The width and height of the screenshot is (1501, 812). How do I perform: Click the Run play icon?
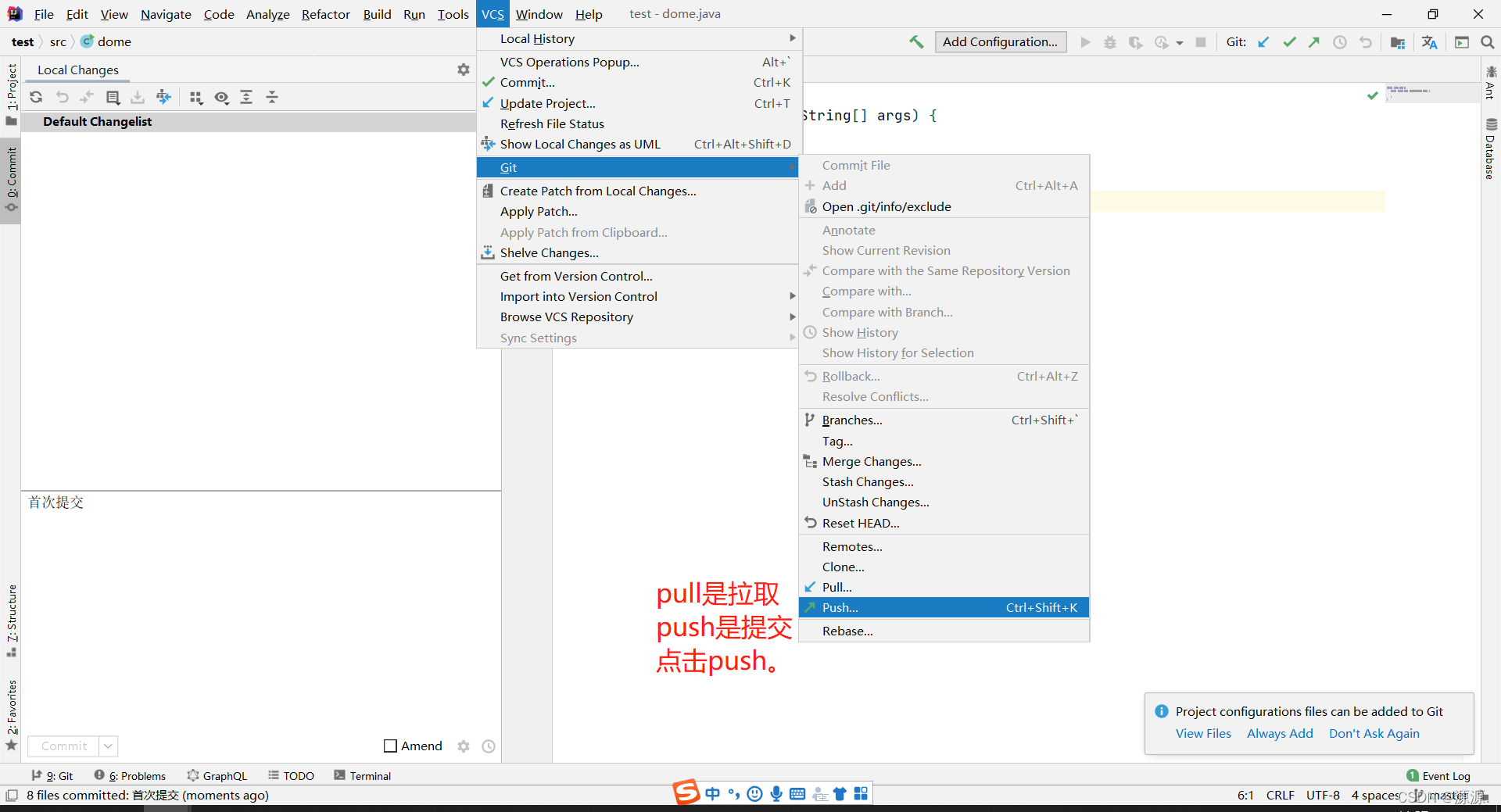(1085, 42)
